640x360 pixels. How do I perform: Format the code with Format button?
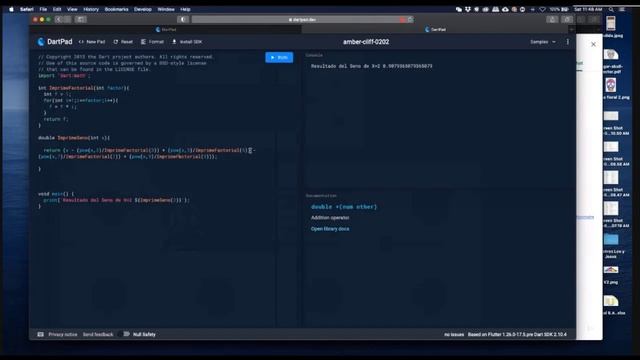152,42
